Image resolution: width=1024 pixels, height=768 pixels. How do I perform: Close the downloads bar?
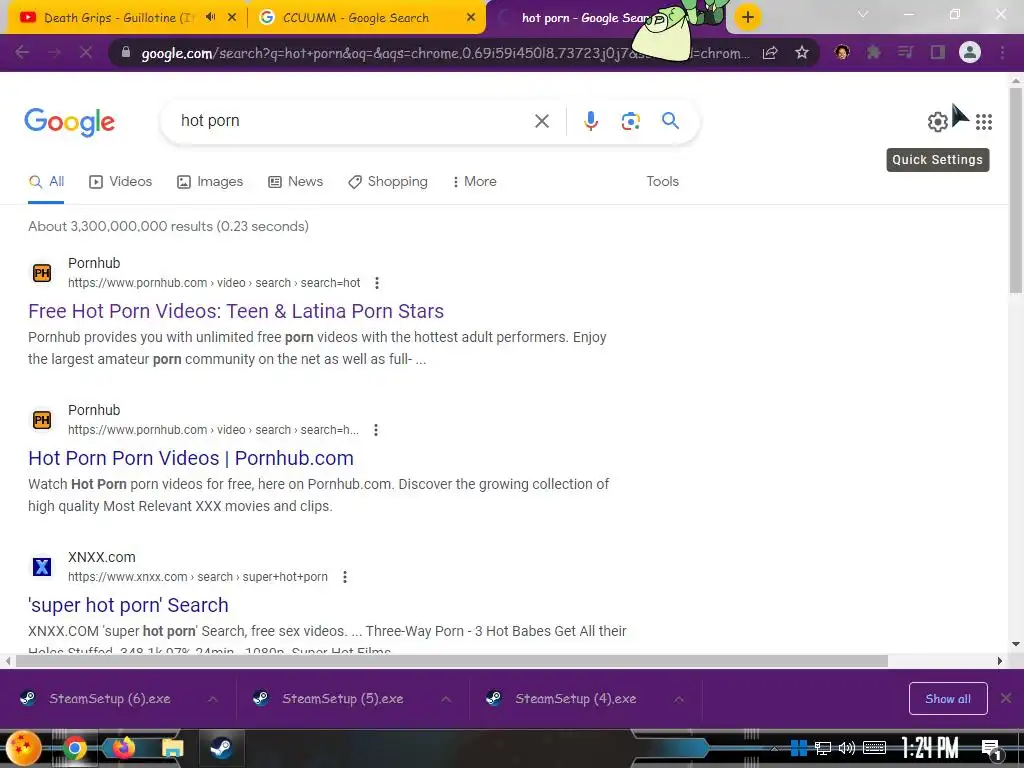click(x=1006, y=699)
